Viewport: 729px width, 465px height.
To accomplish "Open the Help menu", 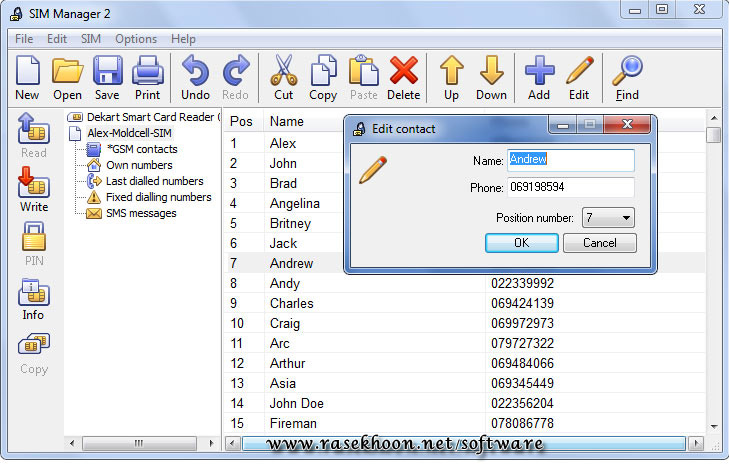I will click(x=183, y=39).
